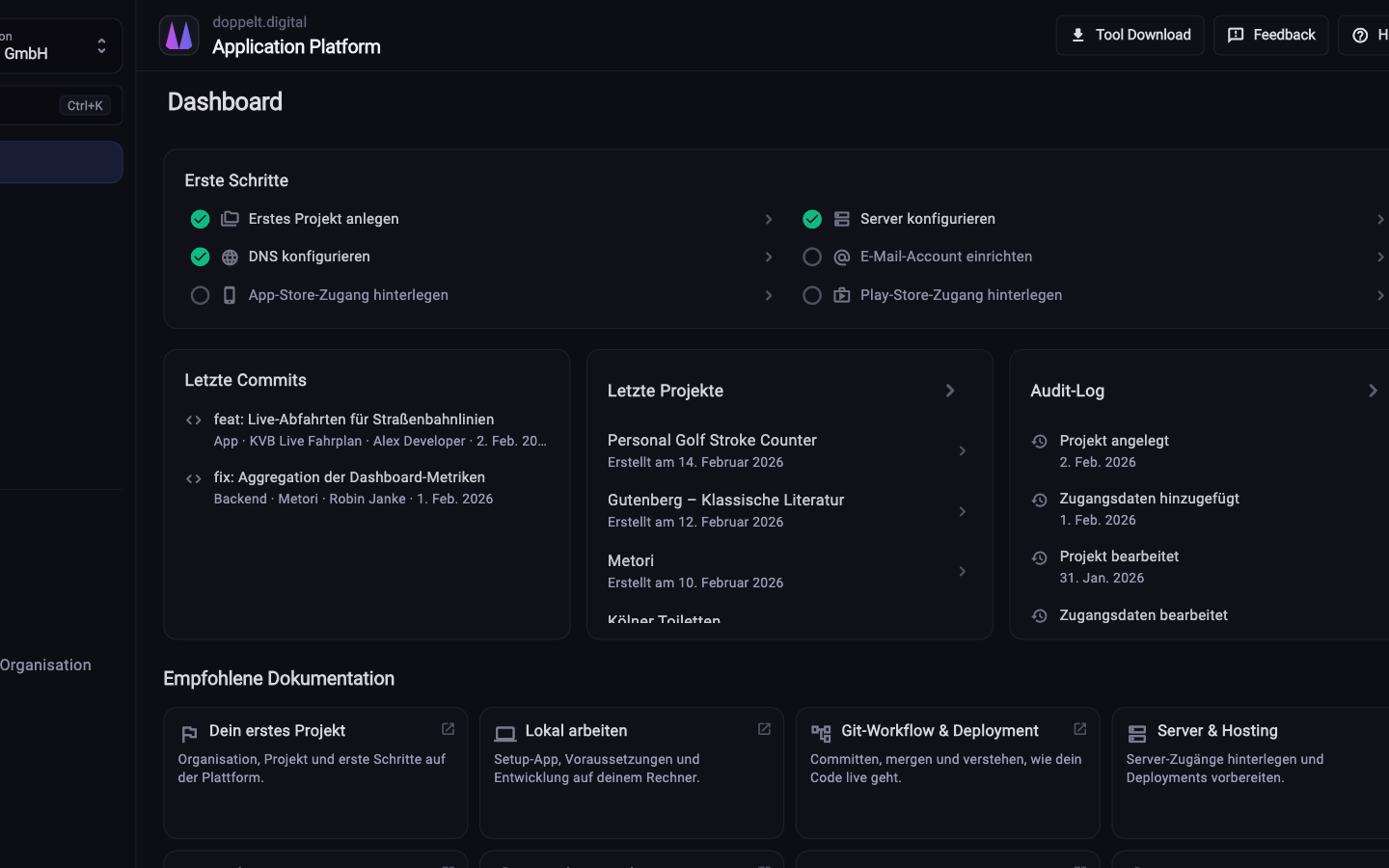
Task: Mark App-Store-Zugang hinterlegen circle as done
Action: click(x=200, y=295)
